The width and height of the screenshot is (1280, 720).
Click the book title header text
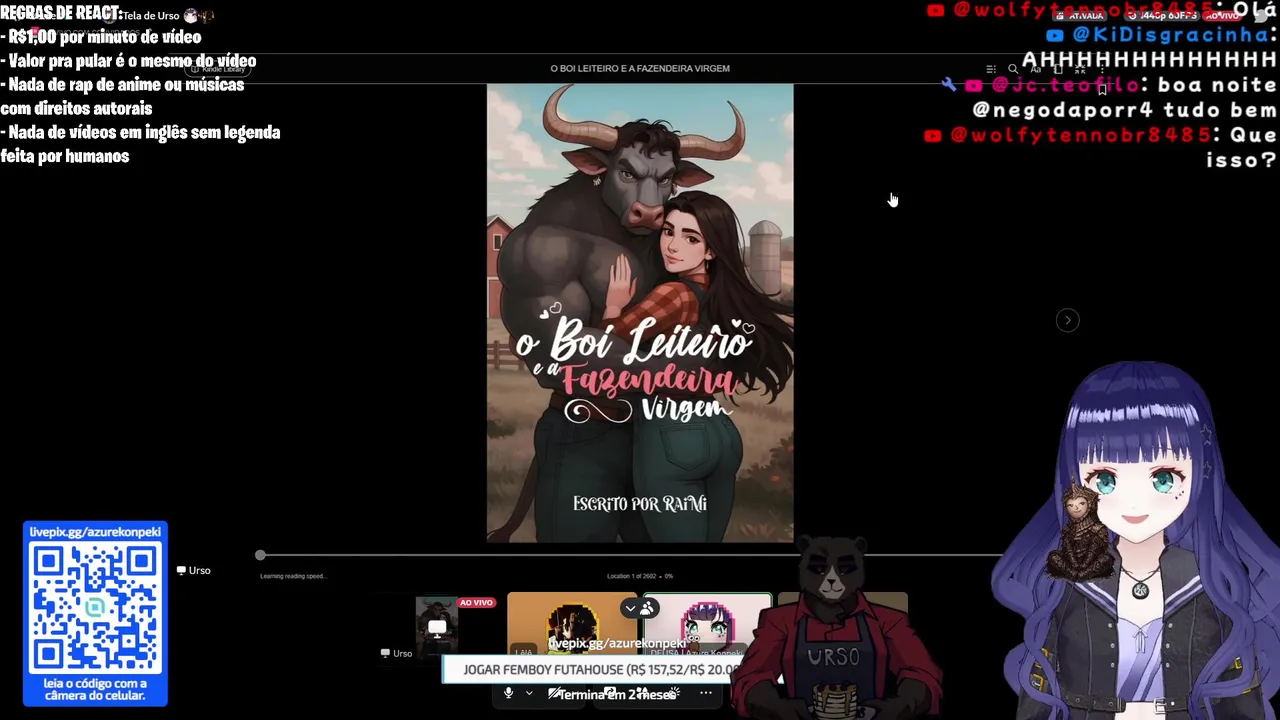(640, 68)
